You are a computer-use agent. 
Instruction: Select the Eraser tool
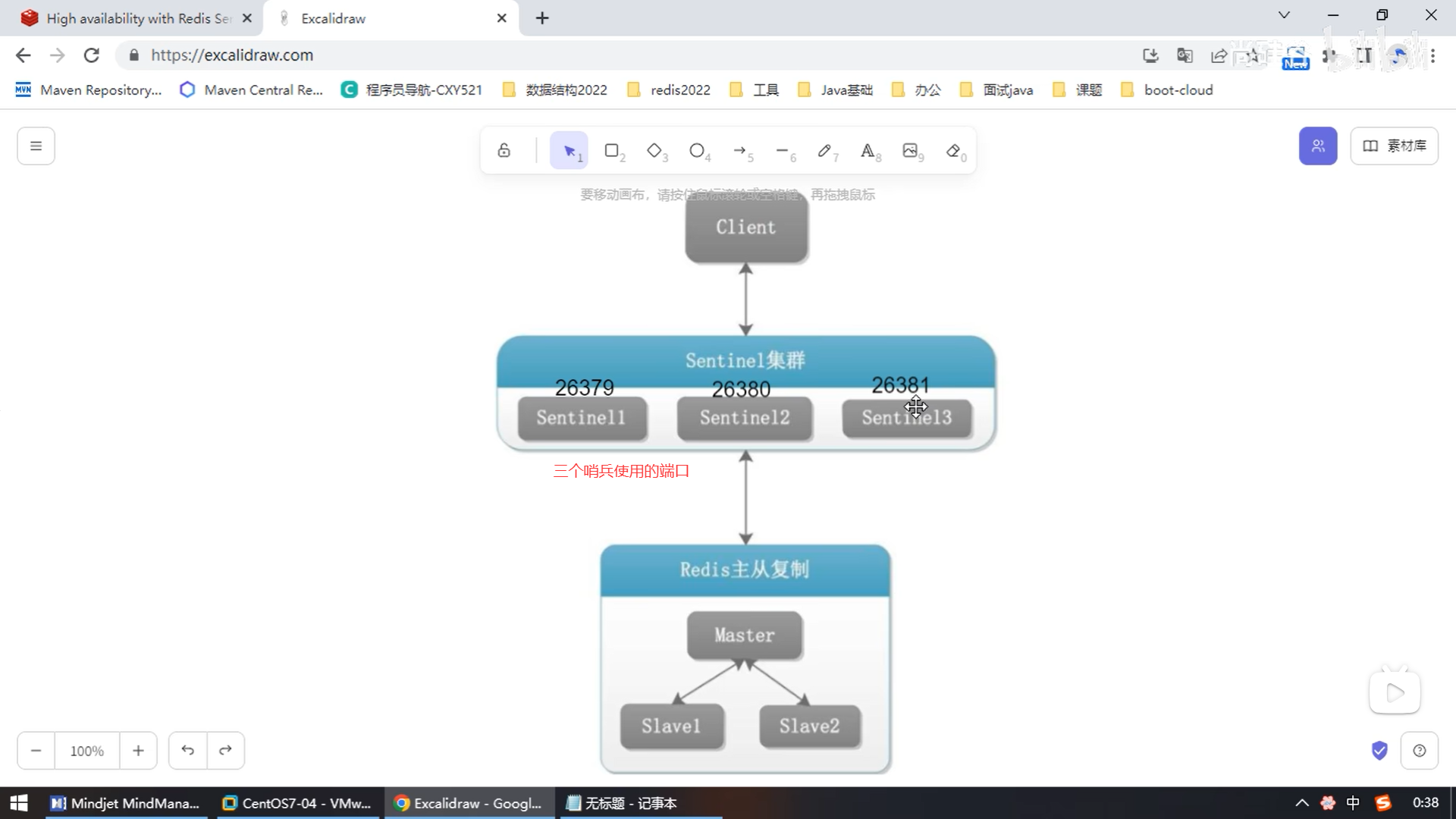click(x=953, y=151)
